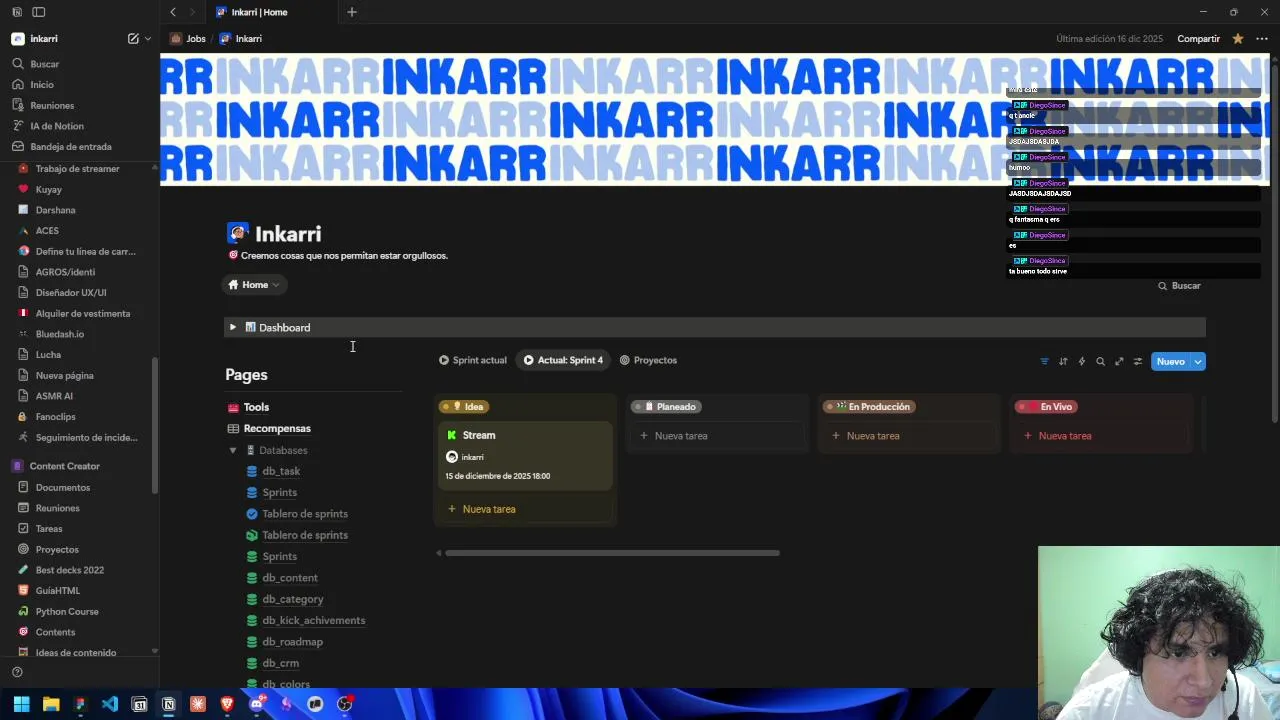This screenshot has width=1280, height=720.
Task: Add Nueva tarea in En Vivo column
Action: tap(1101, 436)
